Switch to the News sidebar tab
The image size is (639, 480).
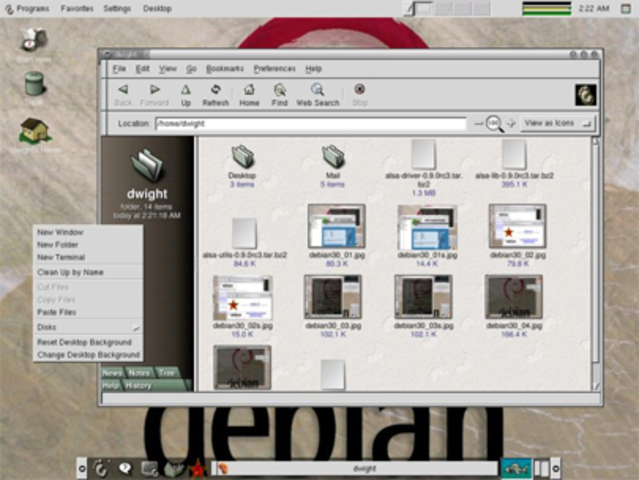click(x=112, y=373)
